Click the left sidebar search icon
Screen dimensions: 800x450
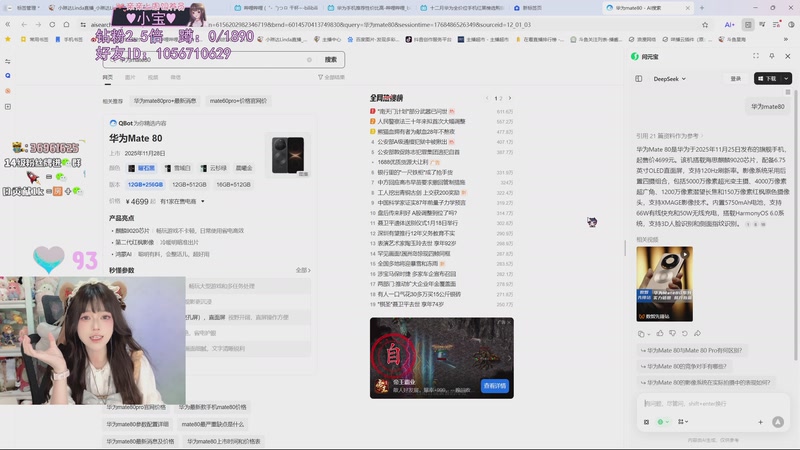8,76
